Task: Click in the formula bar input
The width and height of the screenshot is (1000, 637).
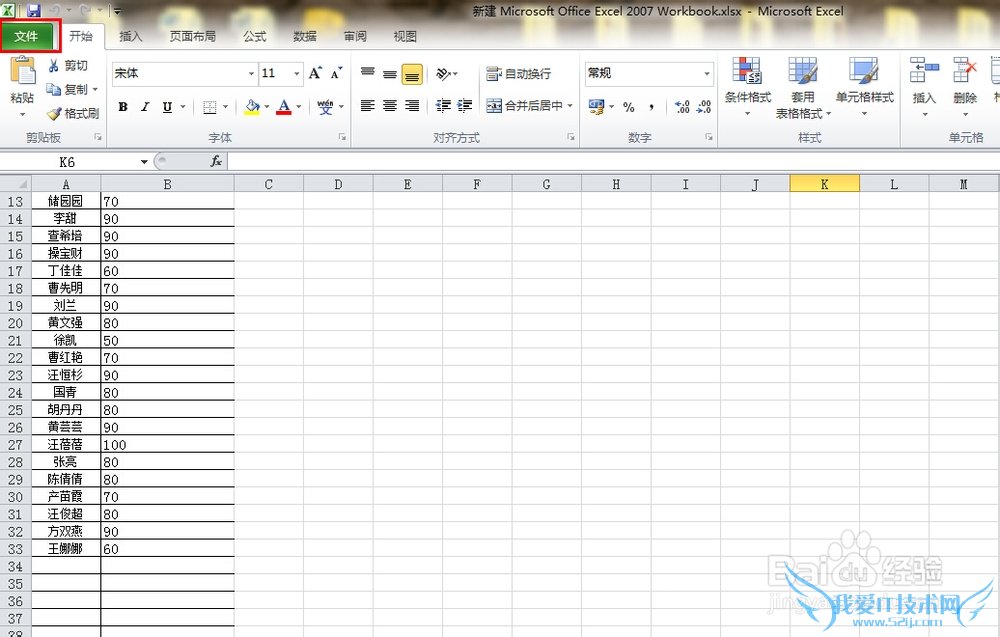Action: [x=614, y=162]
